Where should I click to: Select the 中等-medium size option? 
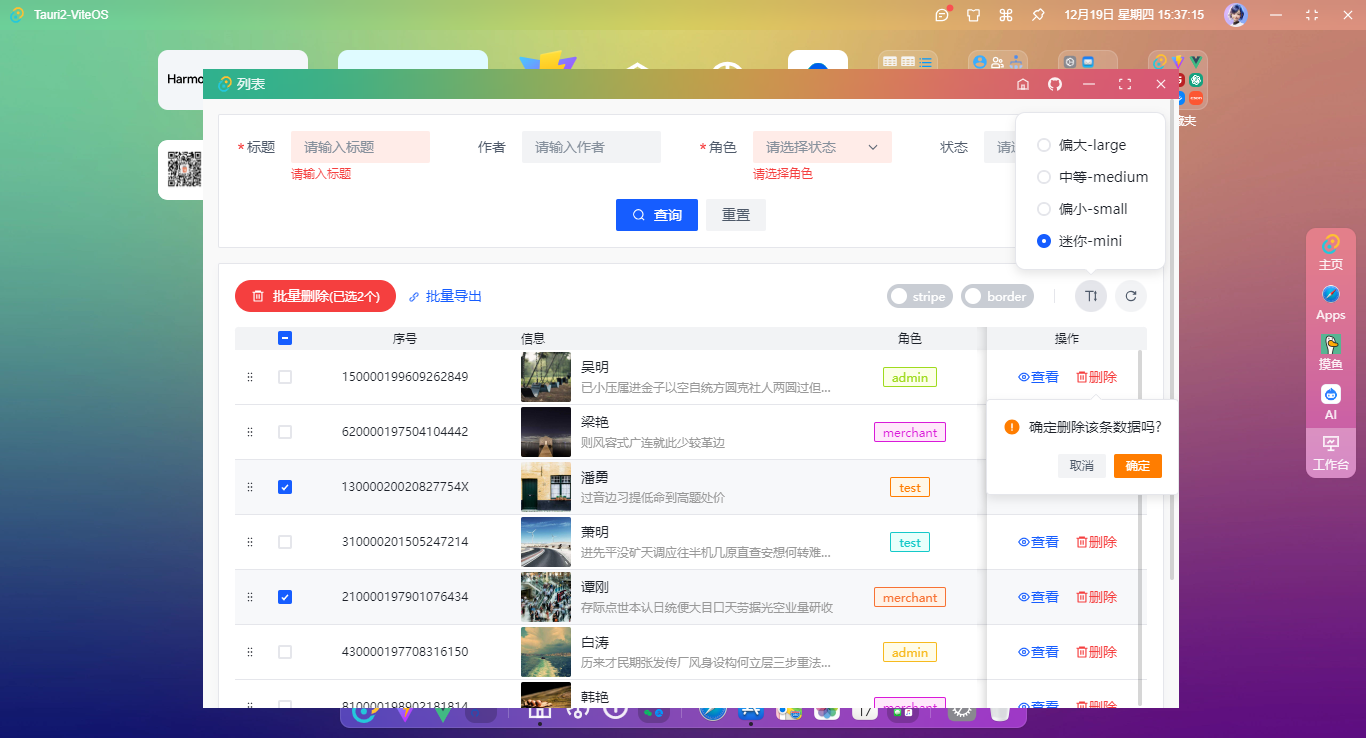(x=1093, y=177)
